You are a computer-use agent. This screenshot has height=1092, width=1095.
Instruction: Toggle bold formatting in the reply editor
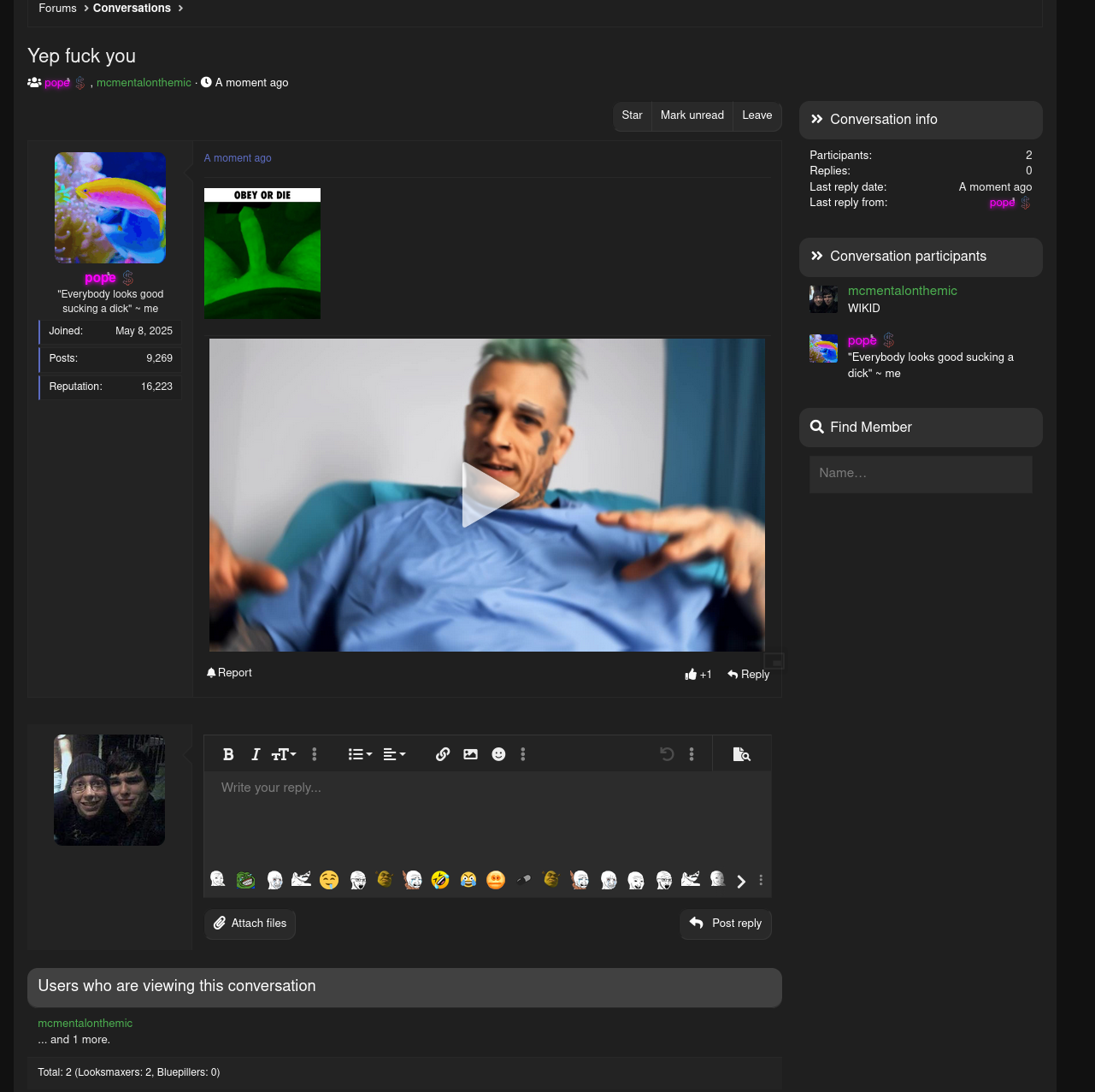click(228, 754)
